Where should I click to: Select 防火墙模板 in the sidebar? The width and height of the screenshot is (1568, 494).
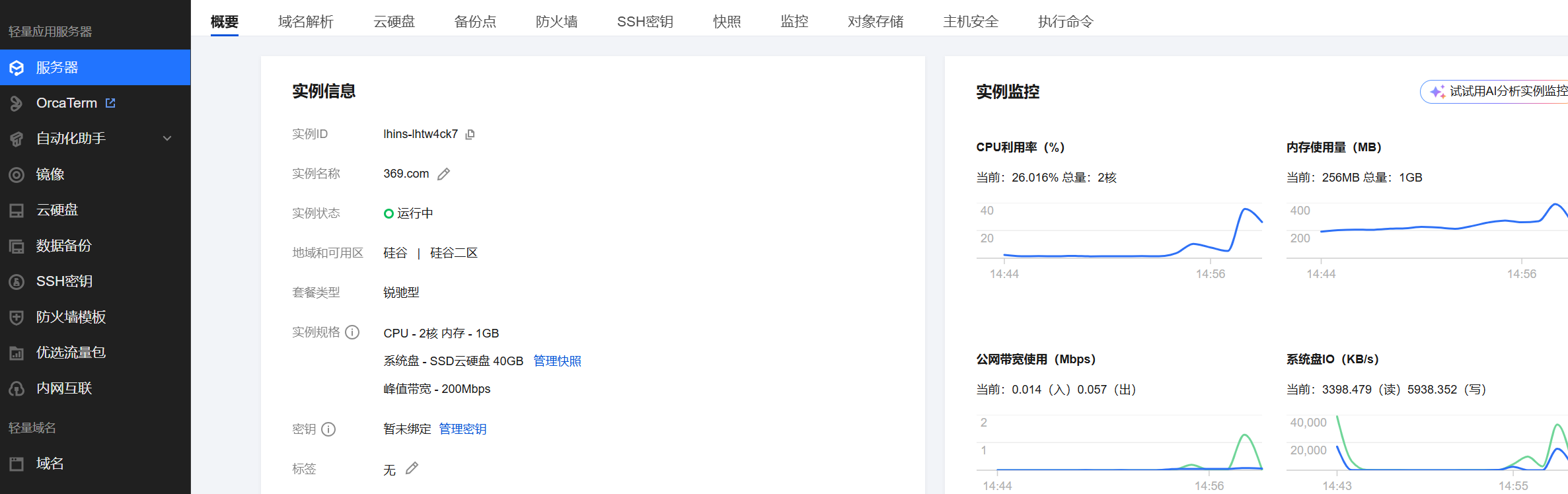pyautogui.click(x=95, y=317)
